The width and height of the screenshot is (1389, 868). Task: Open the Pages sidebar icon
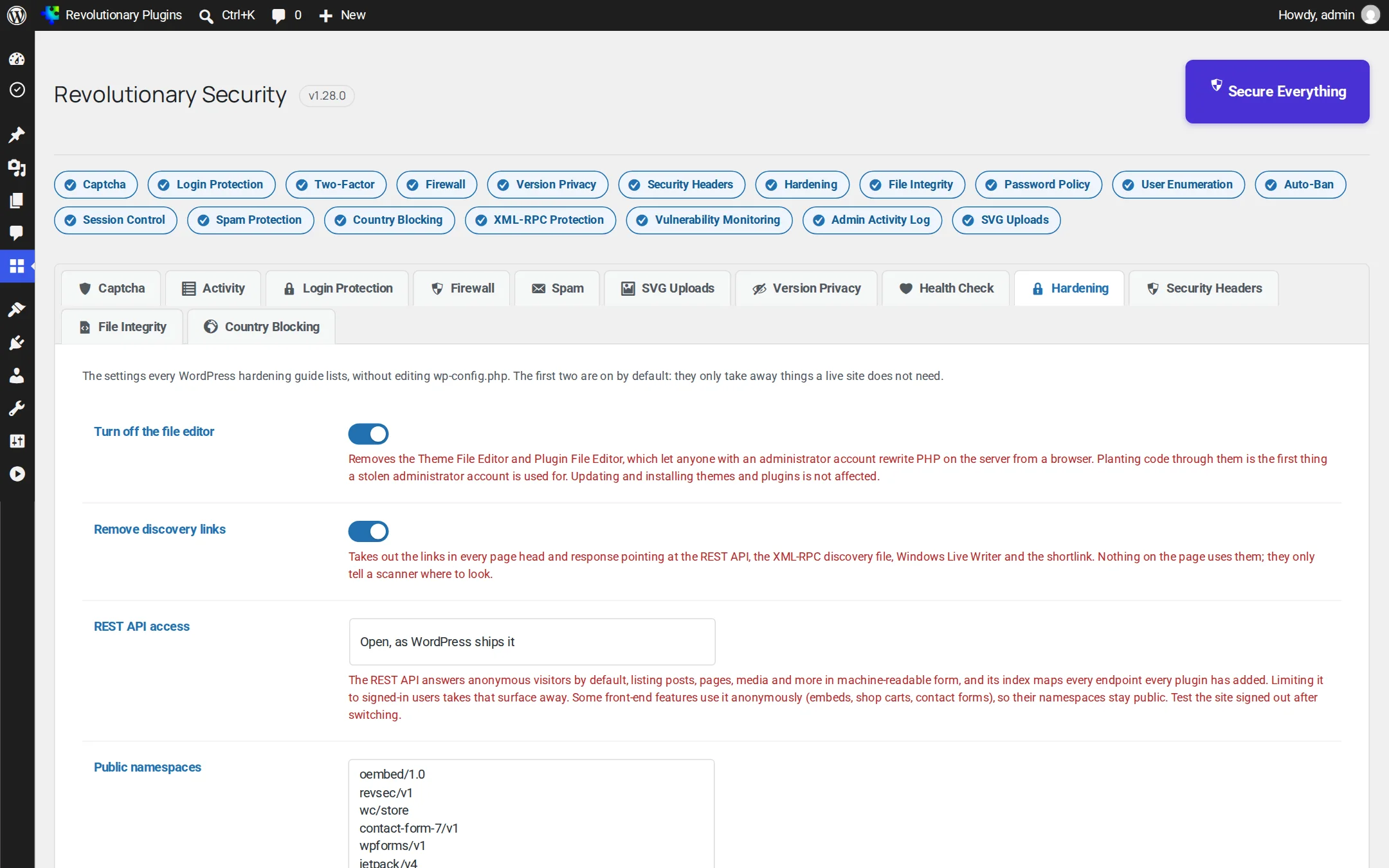[x=17, y=201]
